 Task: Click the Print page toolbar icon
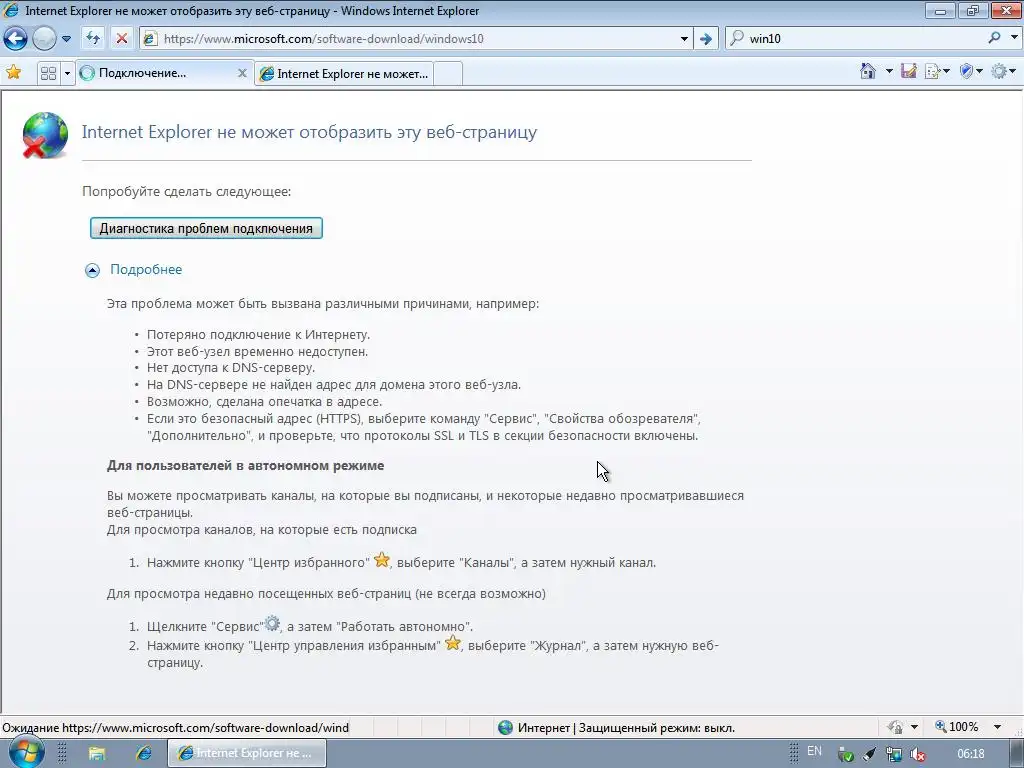(933, 71)
